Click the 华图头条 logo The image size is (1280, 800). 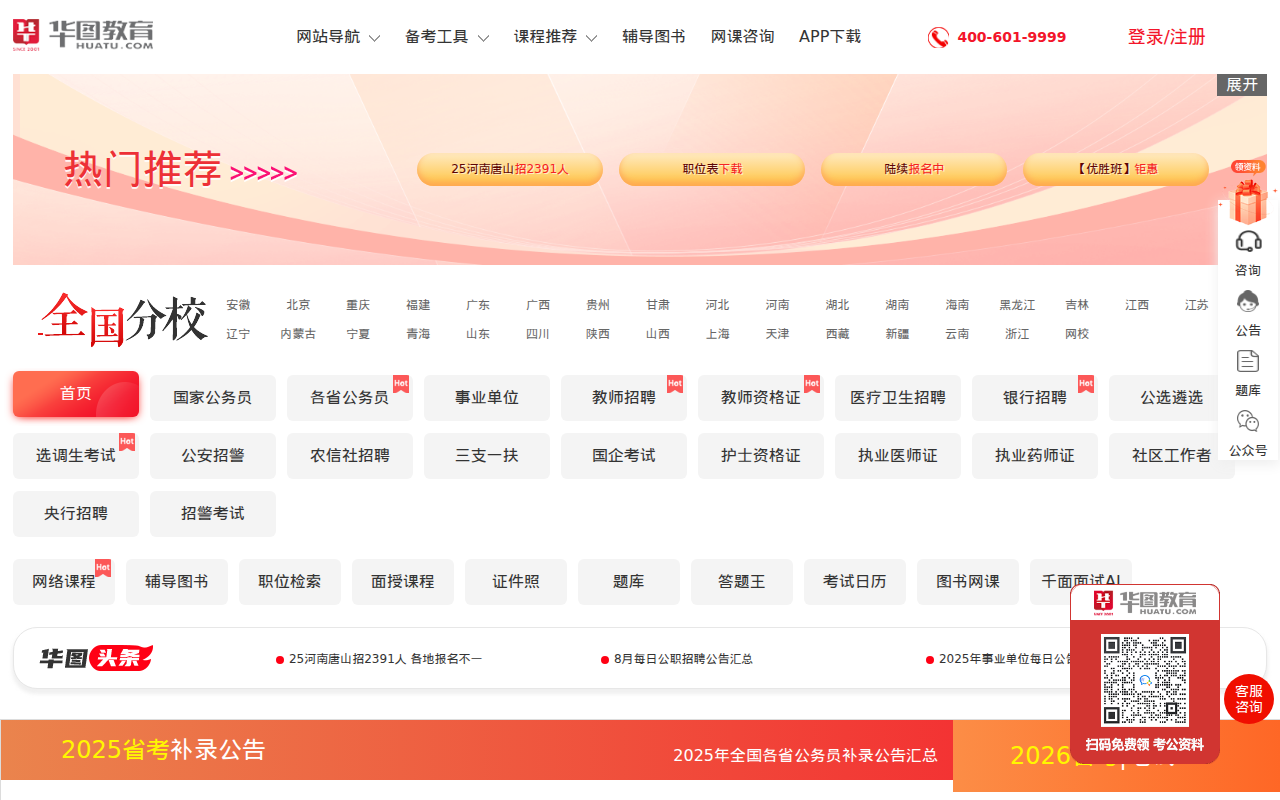tap(96, 658)
